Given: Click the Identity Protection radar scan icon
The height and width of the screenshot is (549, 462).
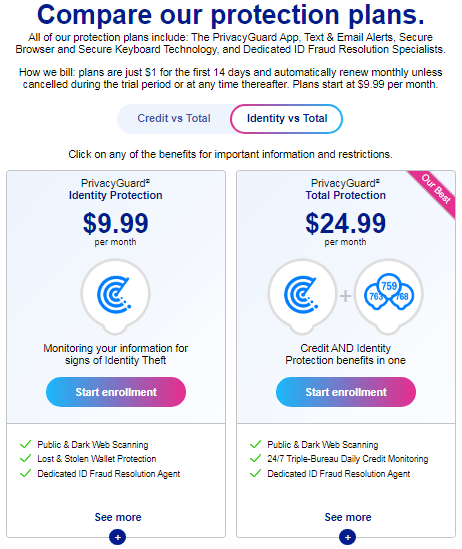Looking at the screenshot, I should tap(115, 295).
